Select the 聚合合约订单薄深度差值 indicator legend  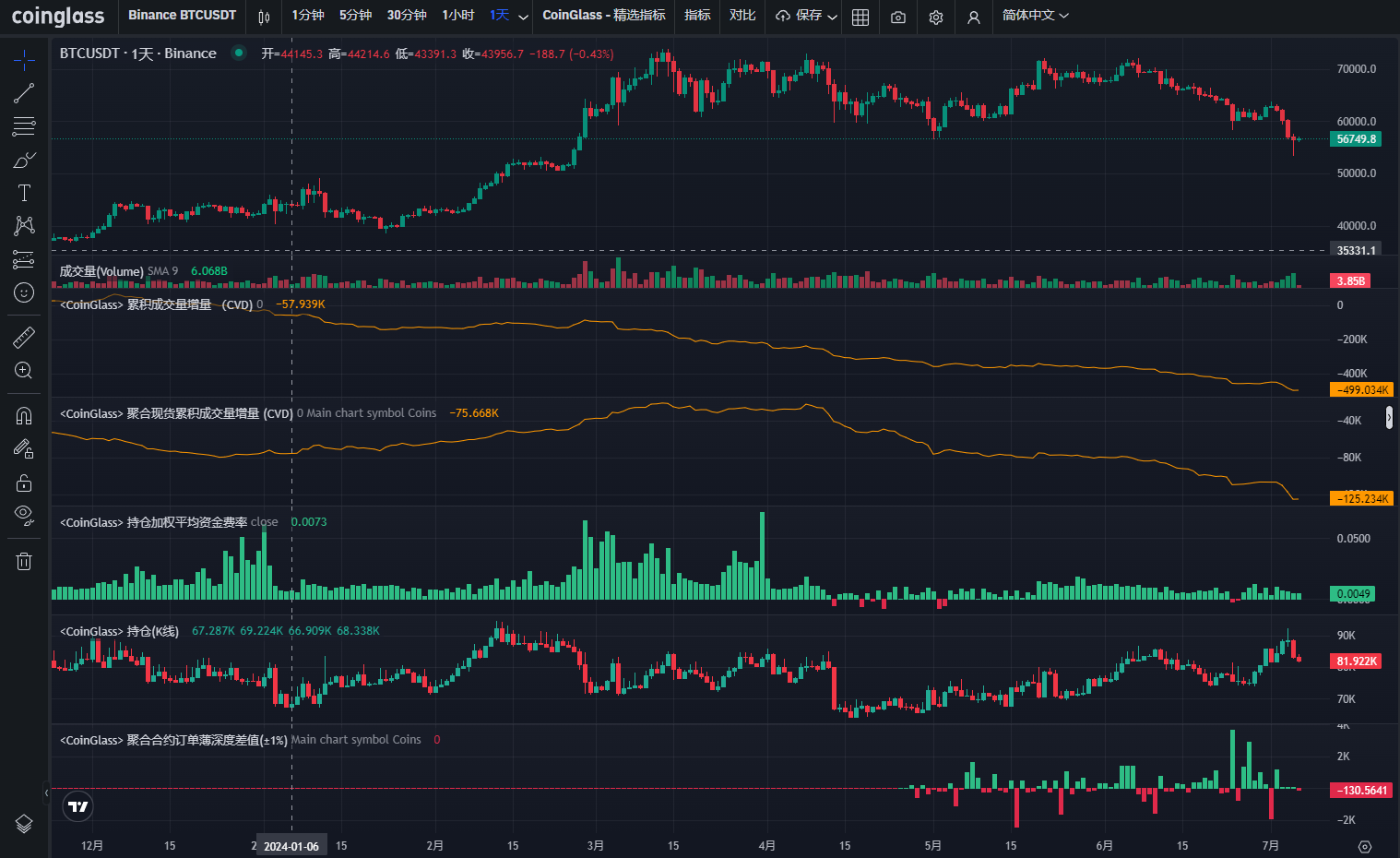(x=173, y=740)
